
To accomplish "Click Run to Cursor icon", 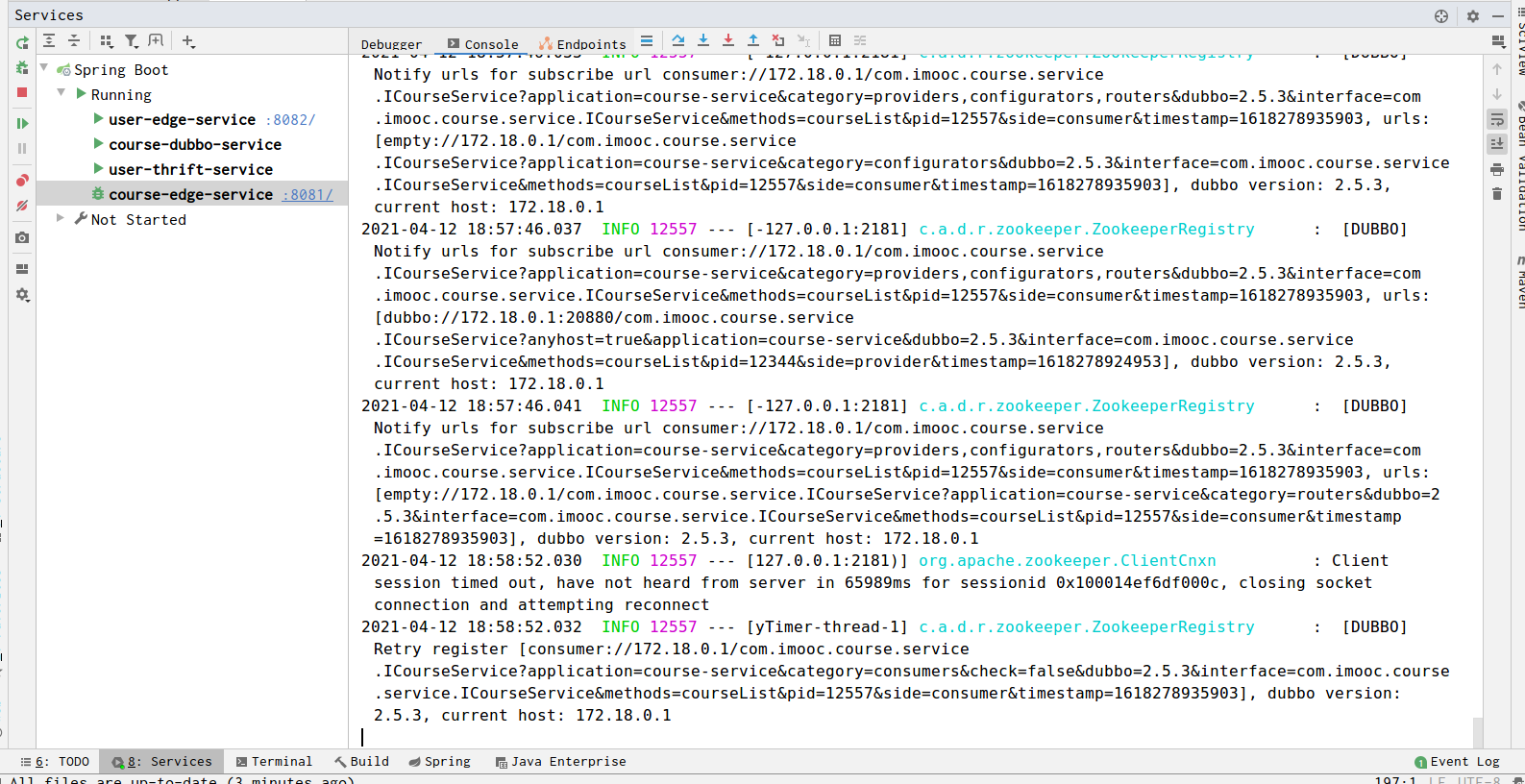I will 803,40.
